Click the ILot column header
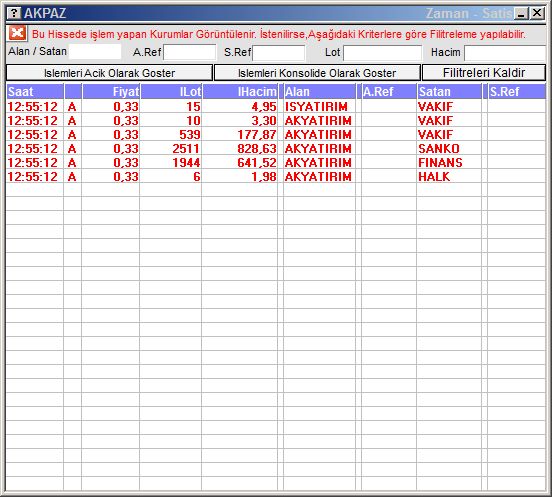This screenshot has width=552, height=497. pyautogui.click(x=171, y=92)
